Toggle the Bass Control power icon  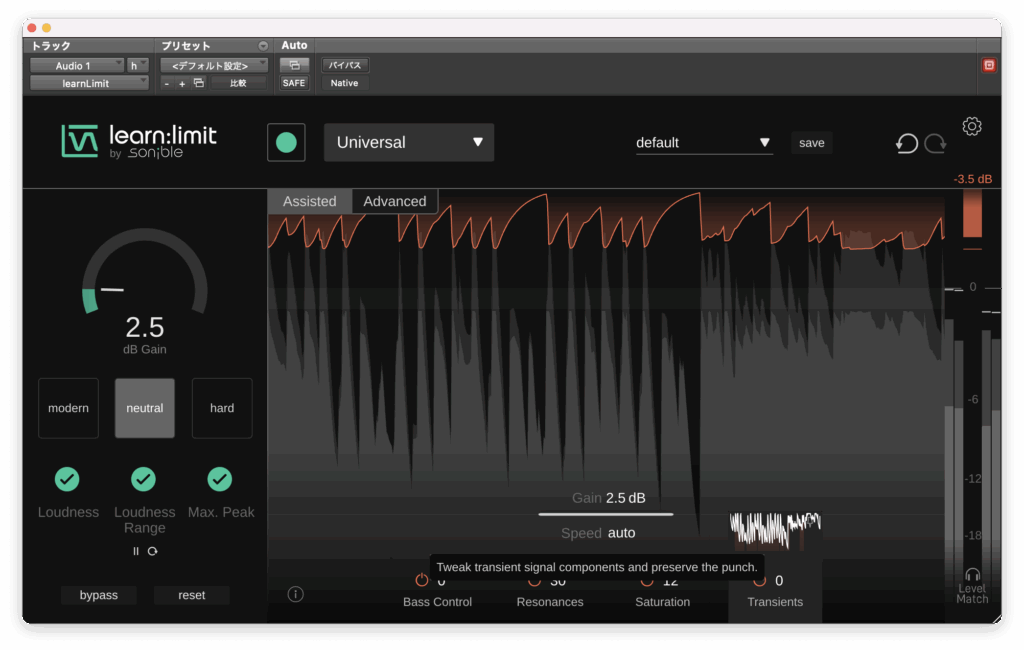click(422, 579)
